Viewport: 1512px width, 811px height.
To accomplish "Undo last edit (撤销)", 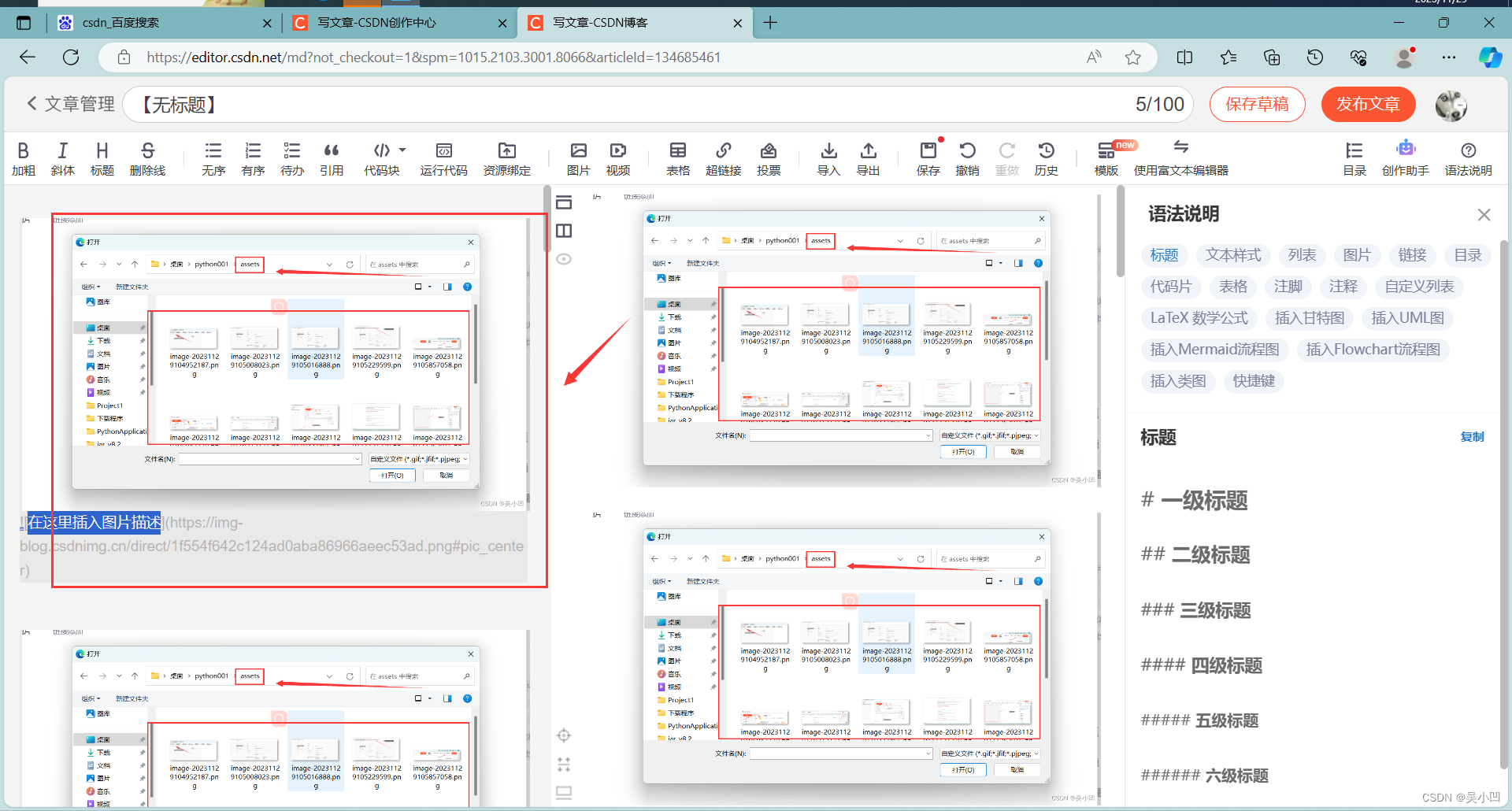I will [x=968, y=158].
